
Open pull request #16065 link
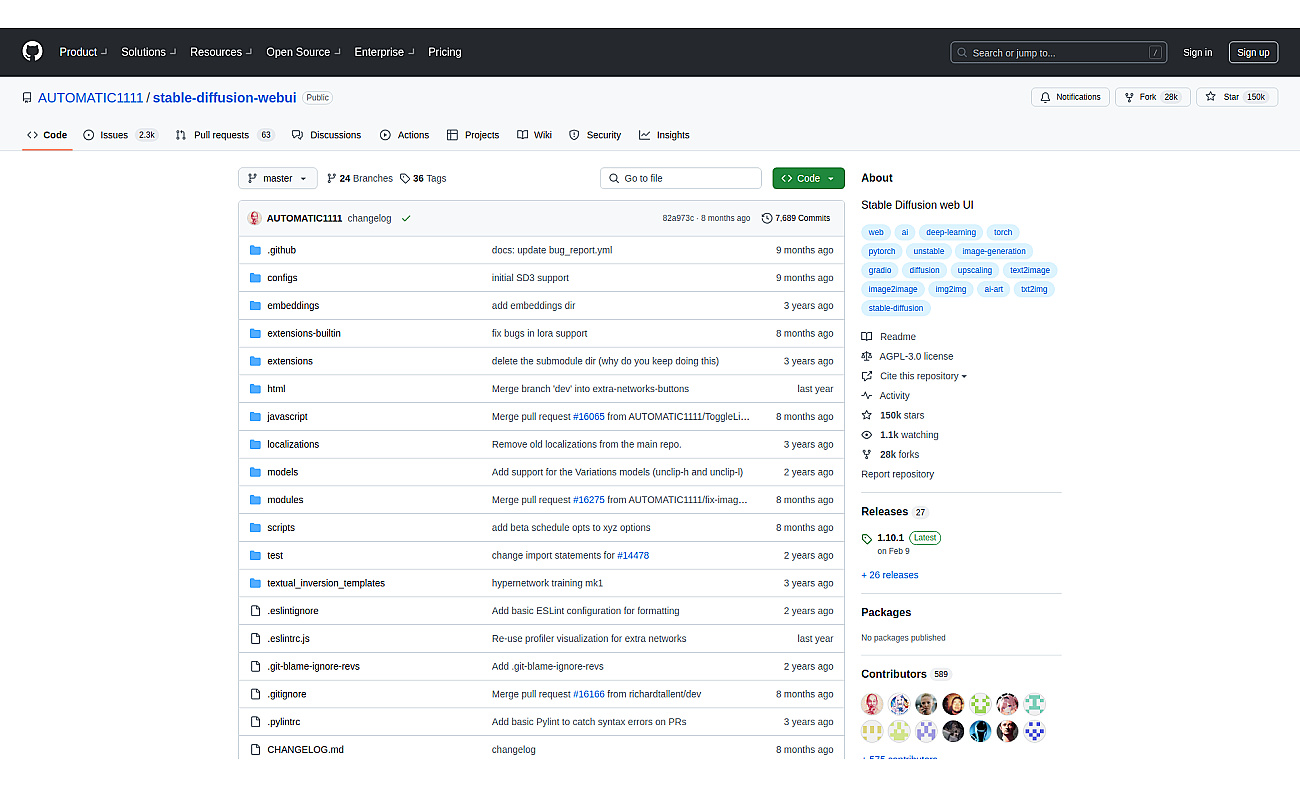point(588,417)
